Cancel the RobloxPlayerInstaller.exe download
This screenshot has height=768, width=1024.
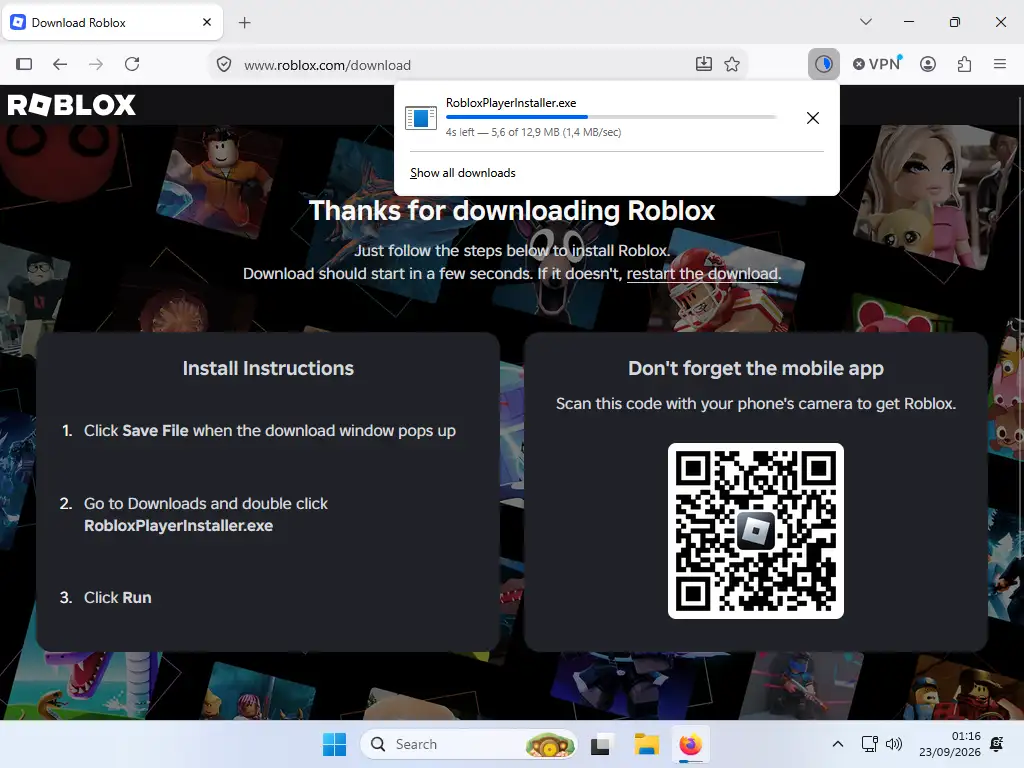812,118
